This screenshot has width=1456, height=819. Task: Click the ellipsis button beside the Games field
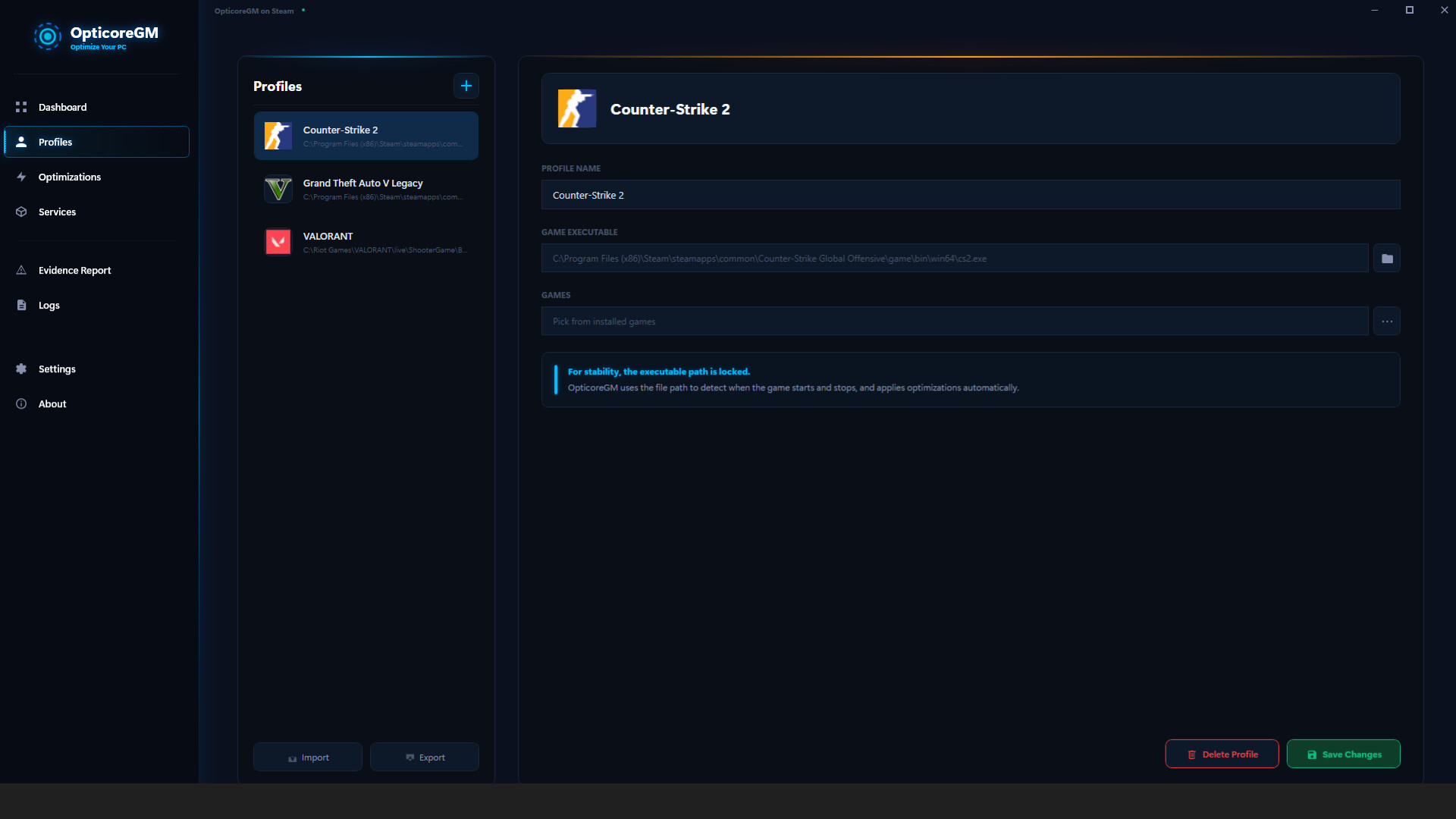[1387, 321]
